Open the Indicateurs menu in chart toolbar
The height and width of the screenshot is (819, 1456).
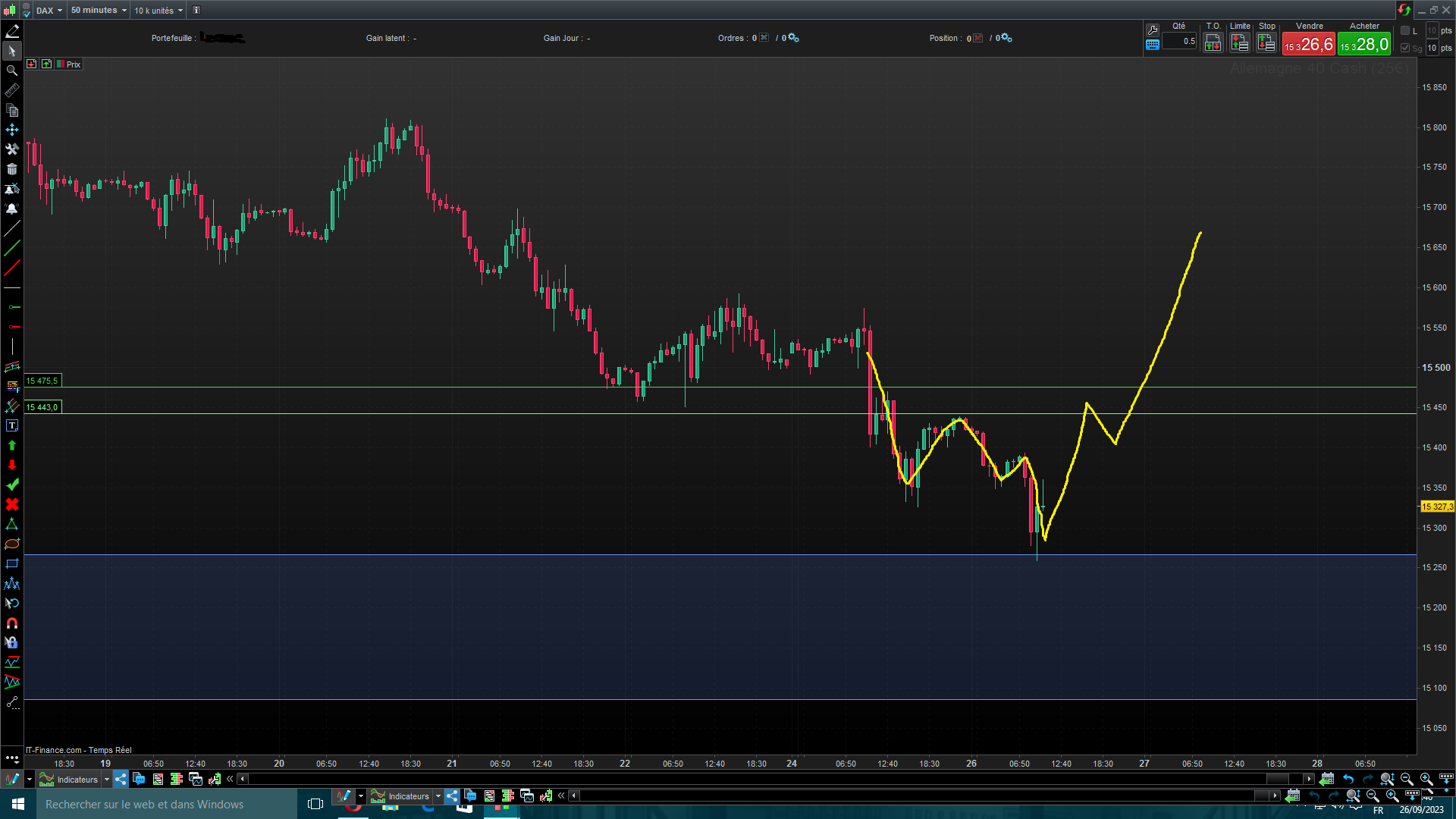(76, 780)
